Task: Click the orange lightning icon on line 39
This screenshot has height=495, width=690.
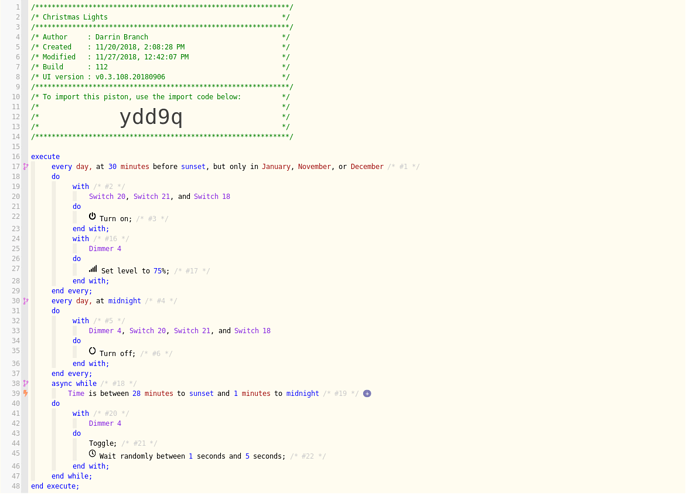Action: click(26, 393)
